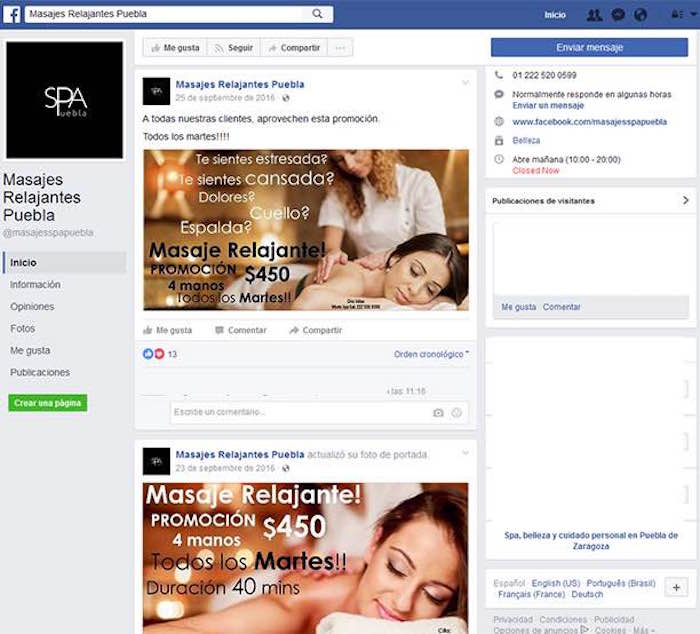Open the notifications globe icon
The image size is (700, 634).
(641, 15)
